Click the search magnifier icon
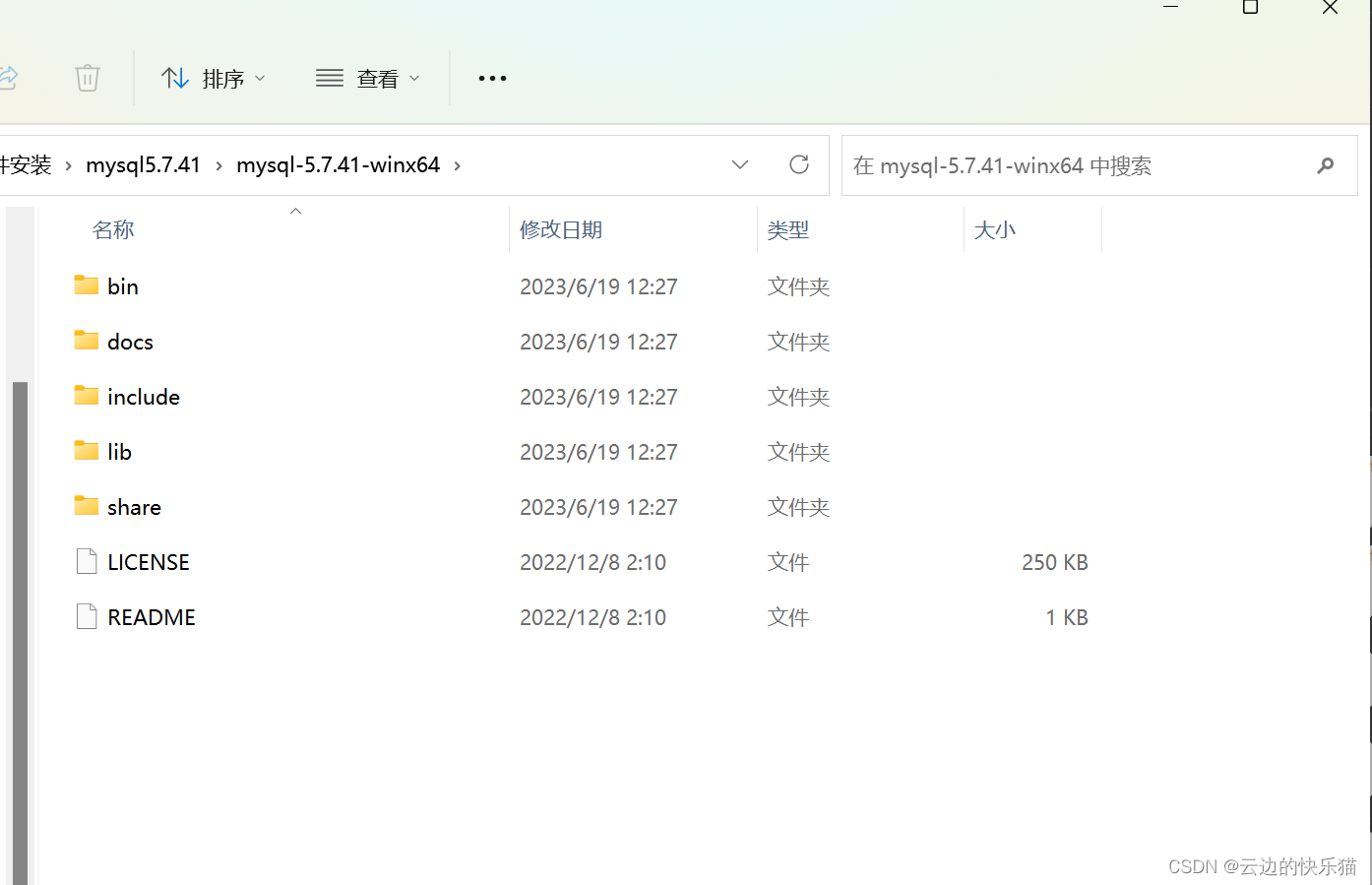Screen dimensions: 1372x885 pyautogui.click(x=1326, y=165)
